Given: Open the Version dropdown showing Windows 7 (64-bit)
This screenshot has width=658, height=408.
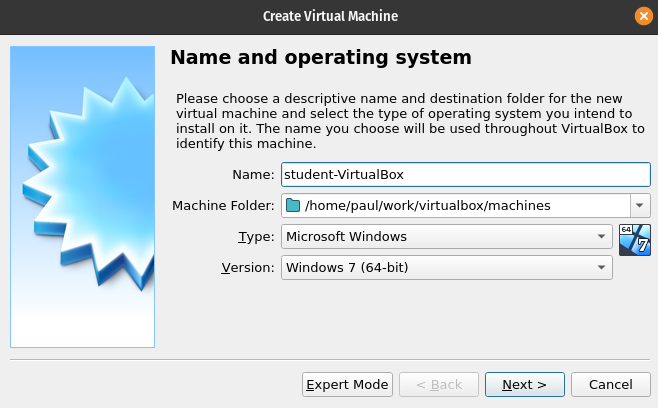Looking at the screenshot, I should pos(446,268).
